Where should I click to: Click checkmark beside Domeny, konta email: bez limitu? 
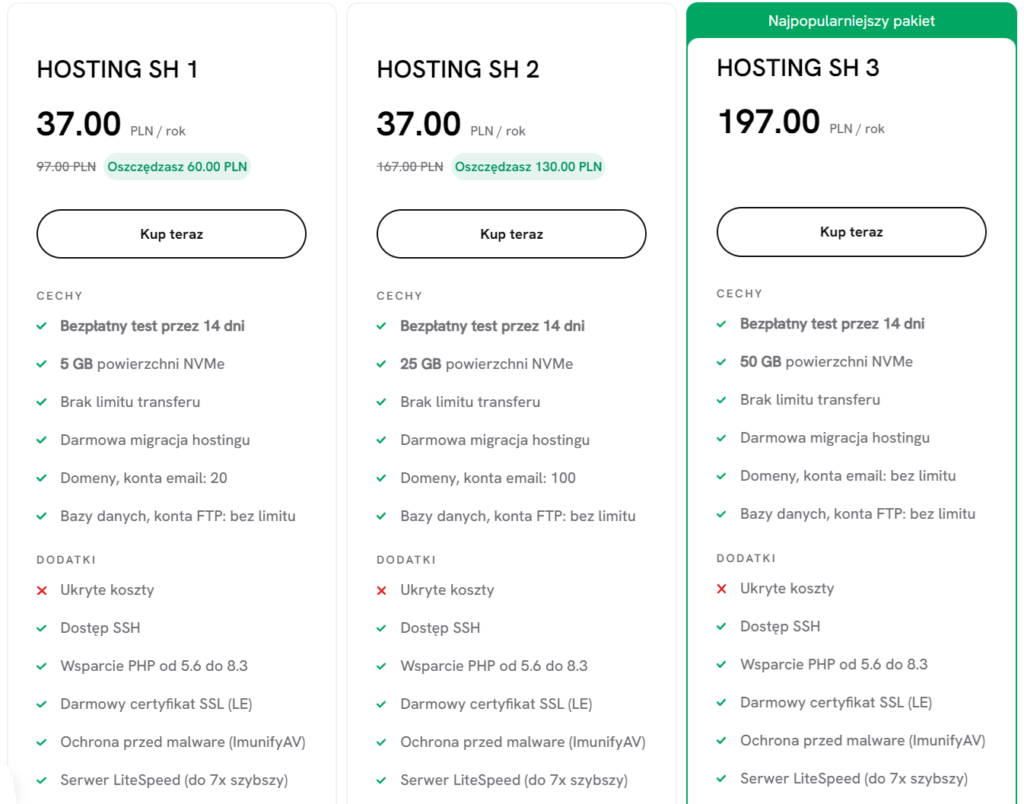(722, 476)
